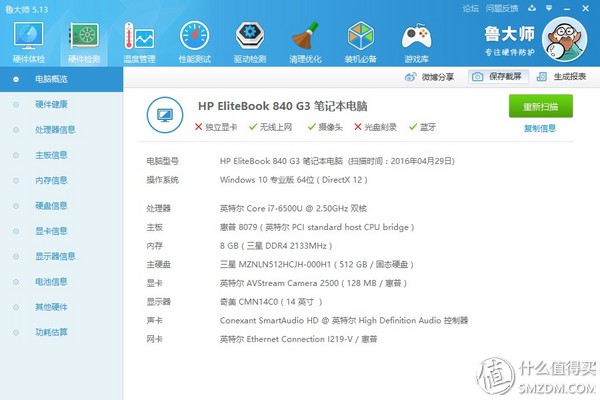
Task: Minimize the 鲁大师 window
Action: coord(567,8)
